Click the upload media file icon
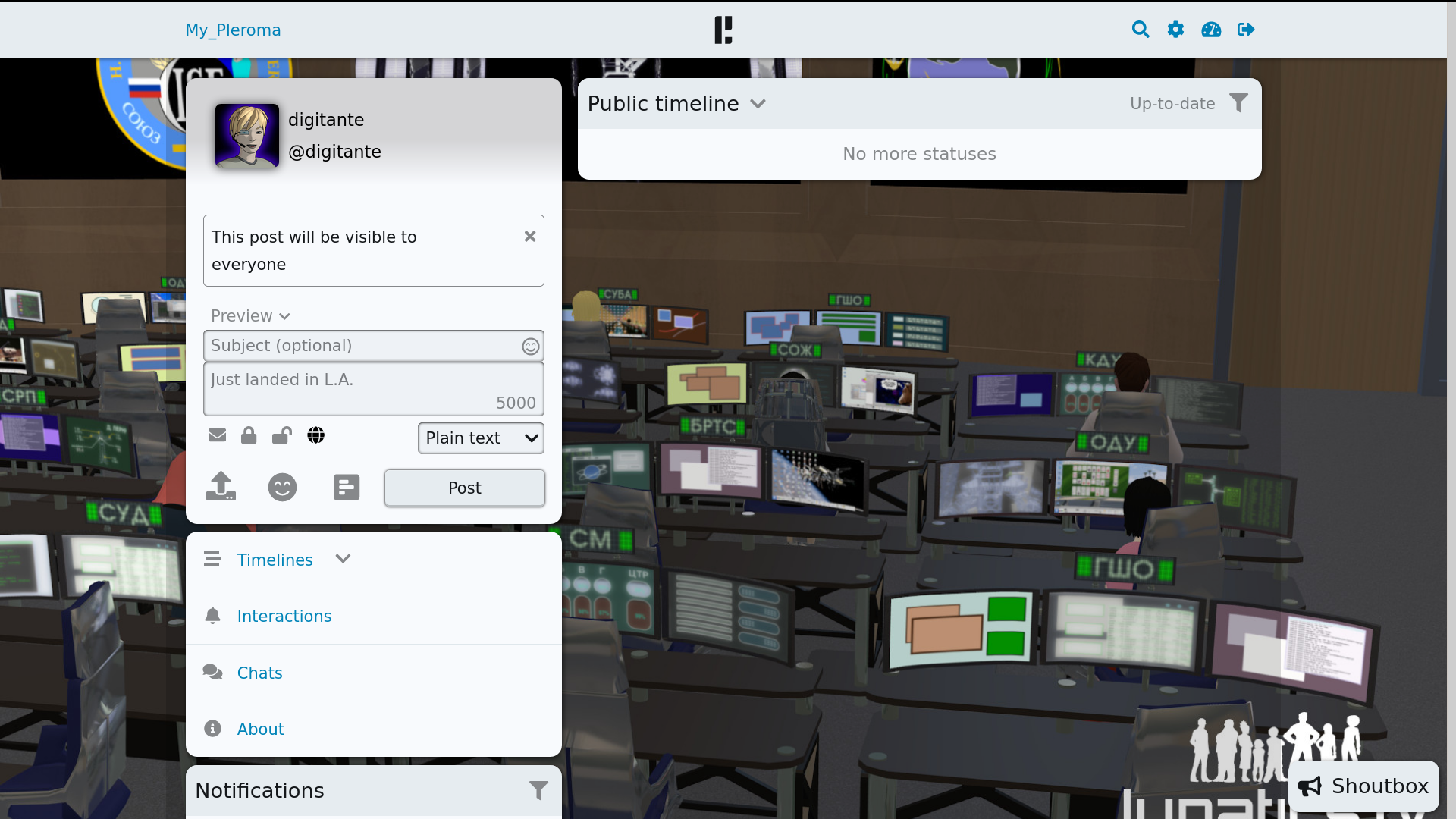The width and height of the screenshot is (1456, 819). [221, 487]
